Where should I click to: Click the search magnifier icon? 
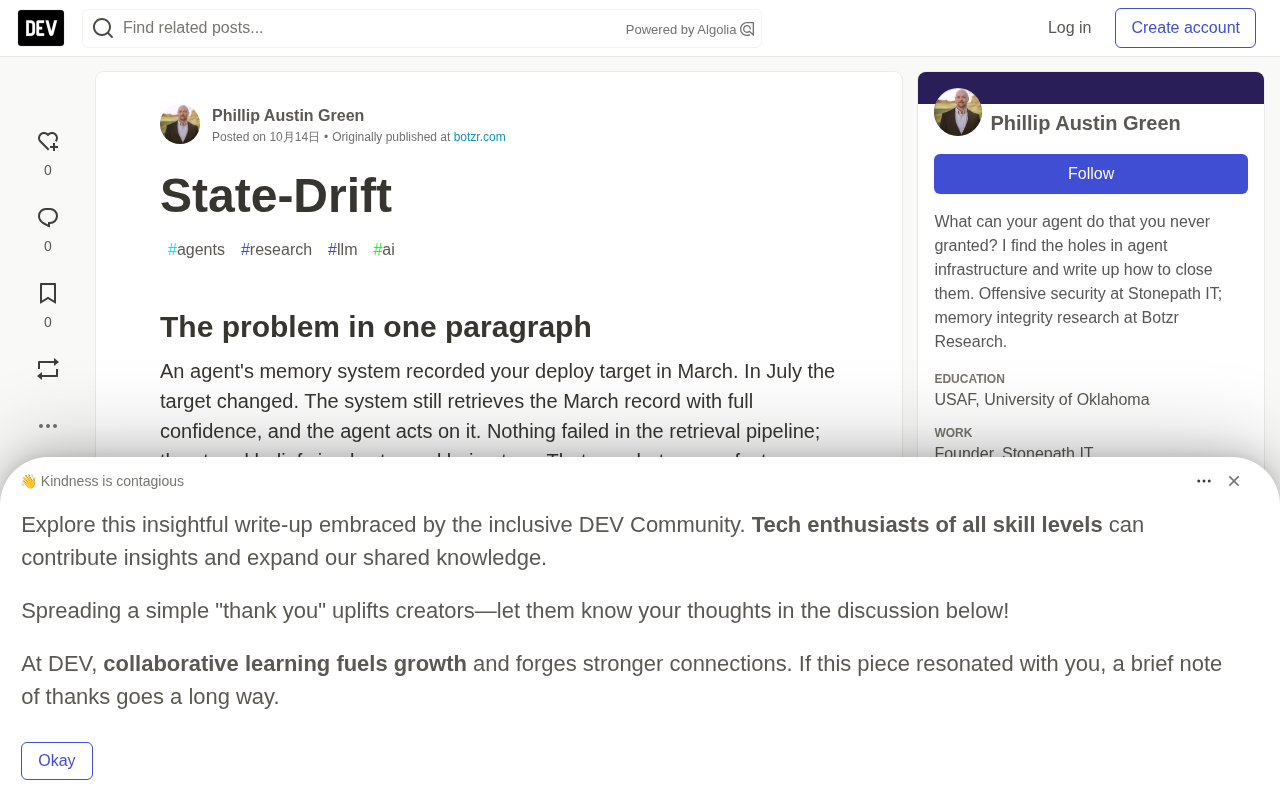[103, 28]
